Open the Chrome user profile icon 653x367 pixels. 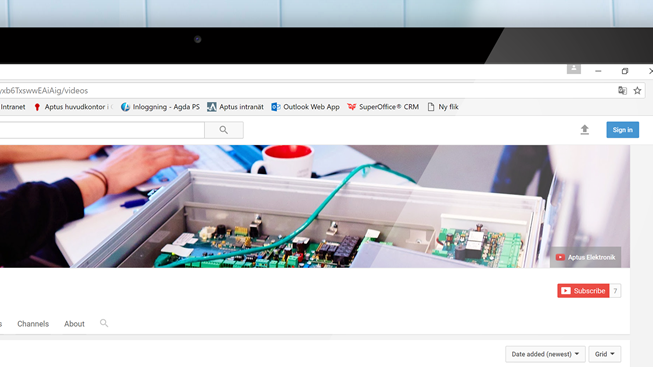click(x=573, y=69)
